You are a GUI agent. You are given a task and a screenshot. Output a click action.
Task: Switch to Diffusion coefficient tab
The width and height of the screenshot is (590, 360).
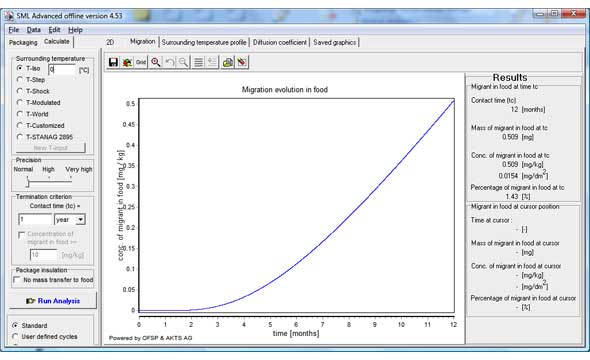point(280,42)
